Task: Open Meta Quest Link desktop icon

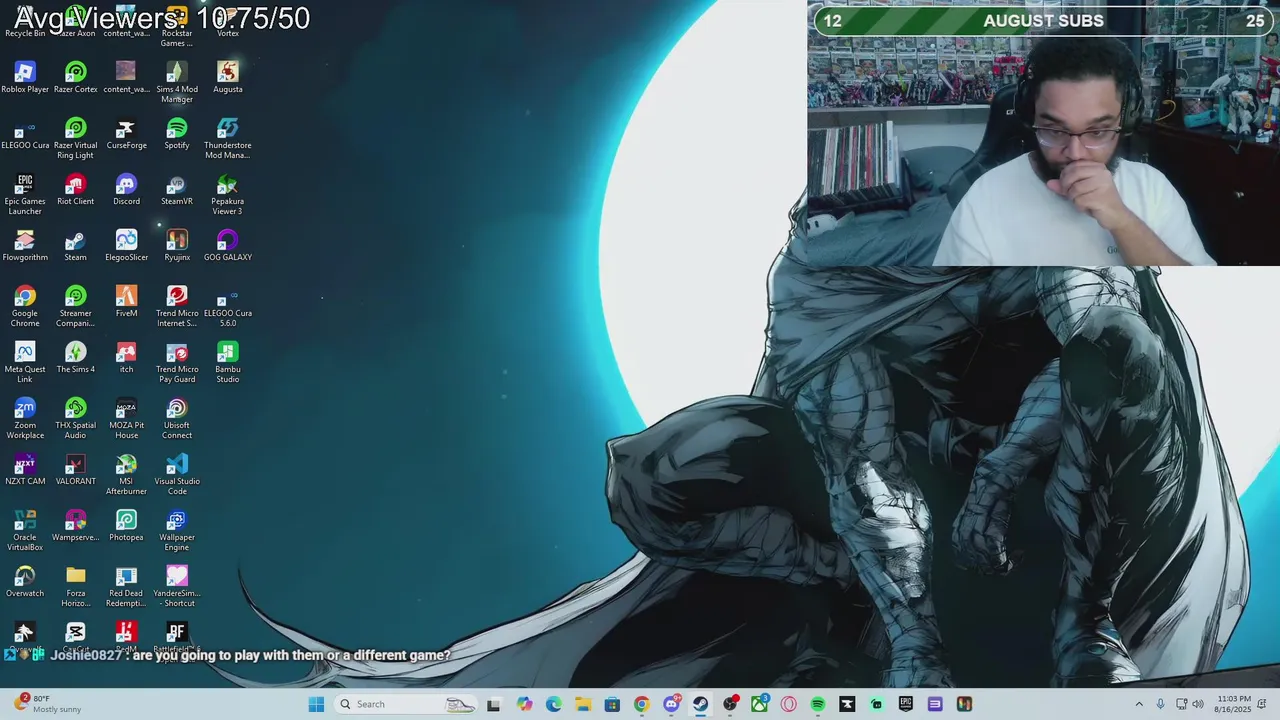Action: [25, 362]
